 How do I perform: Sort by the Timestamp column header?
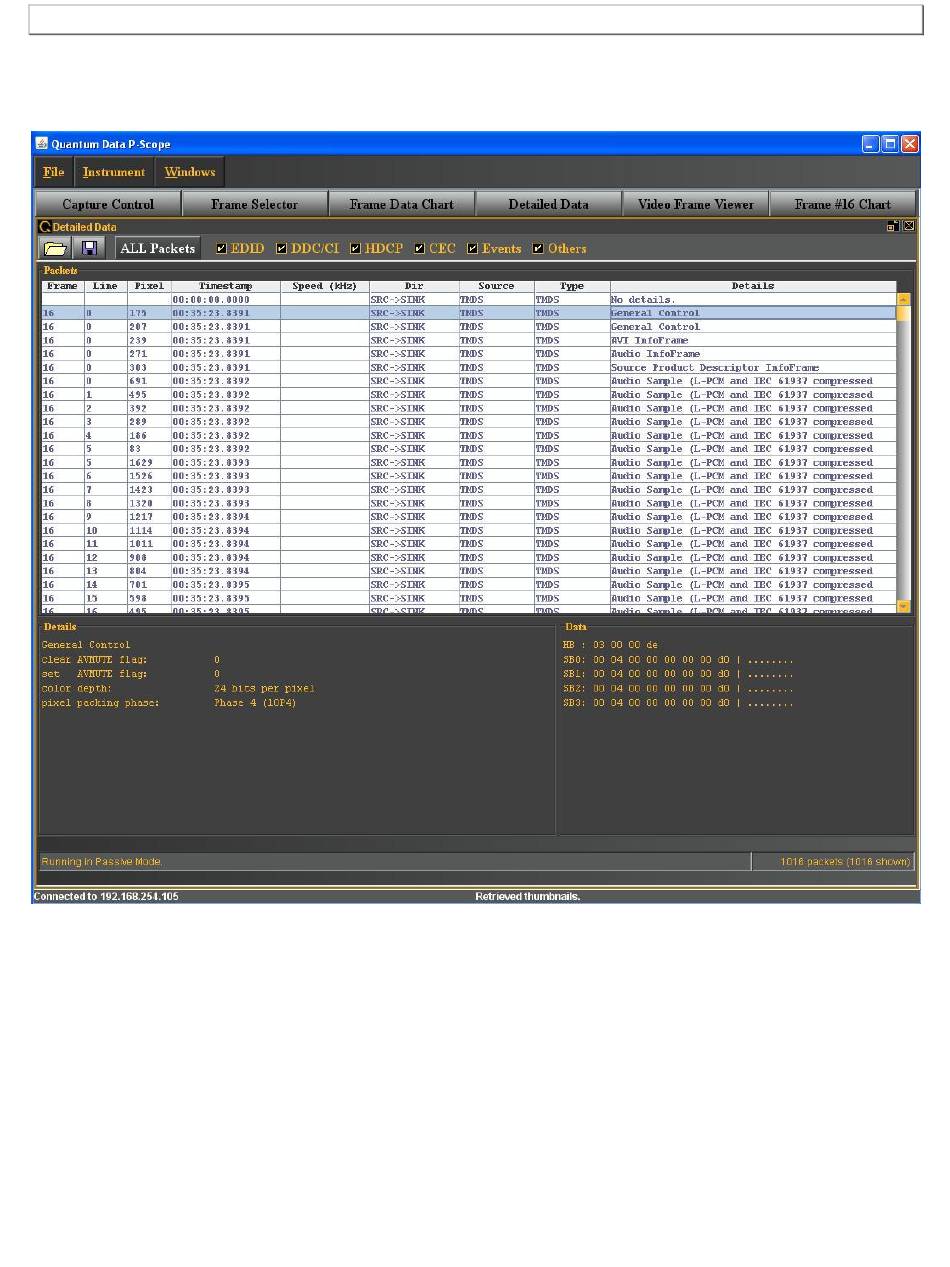(226, 286)
